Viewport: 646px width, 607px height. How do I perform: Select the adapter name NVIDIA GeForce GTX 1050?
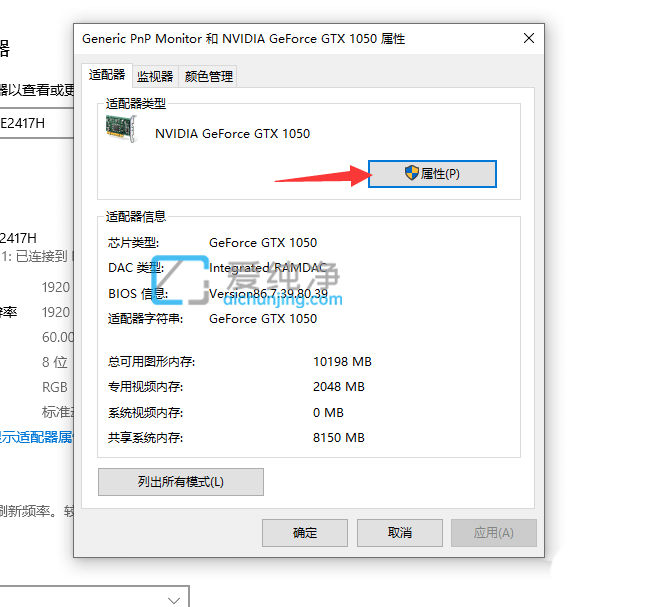tap(232, 134)
